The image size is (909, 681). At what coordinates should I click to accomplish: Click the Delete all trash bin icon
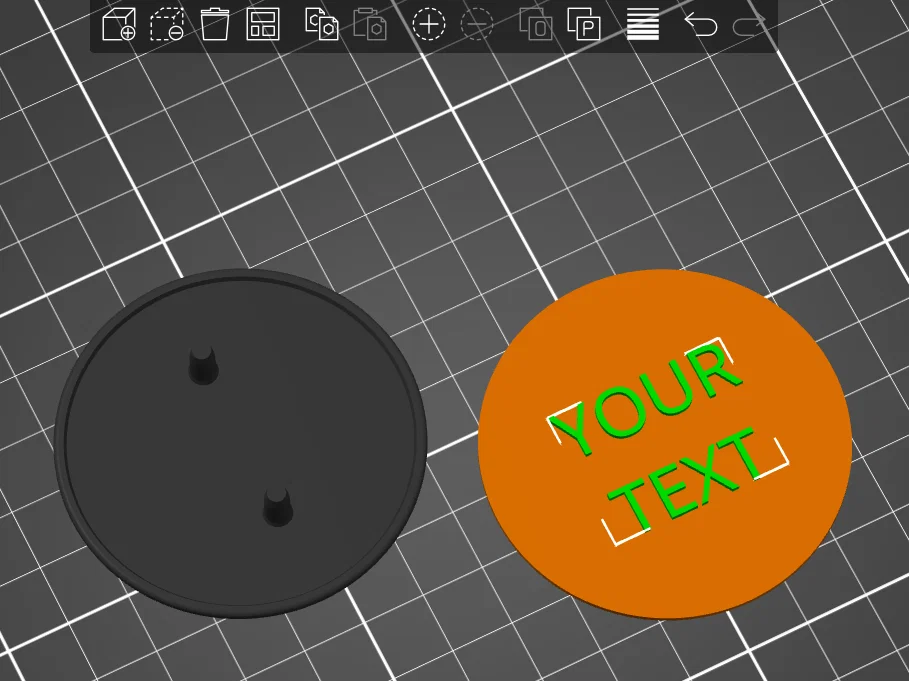[214, 24]
